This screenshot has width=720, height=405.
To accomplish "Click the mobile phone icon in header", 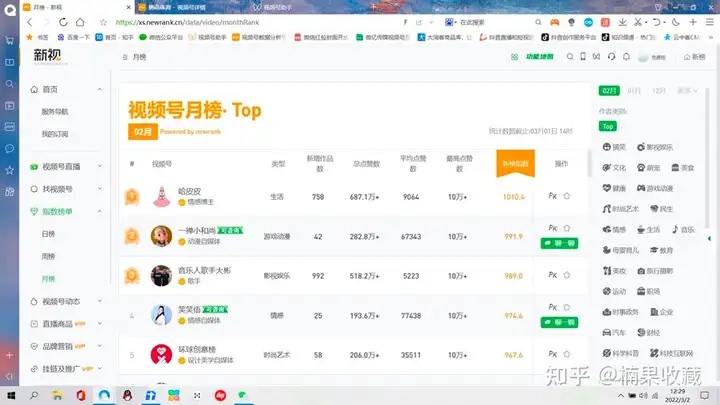I will [x=583, y=56].
